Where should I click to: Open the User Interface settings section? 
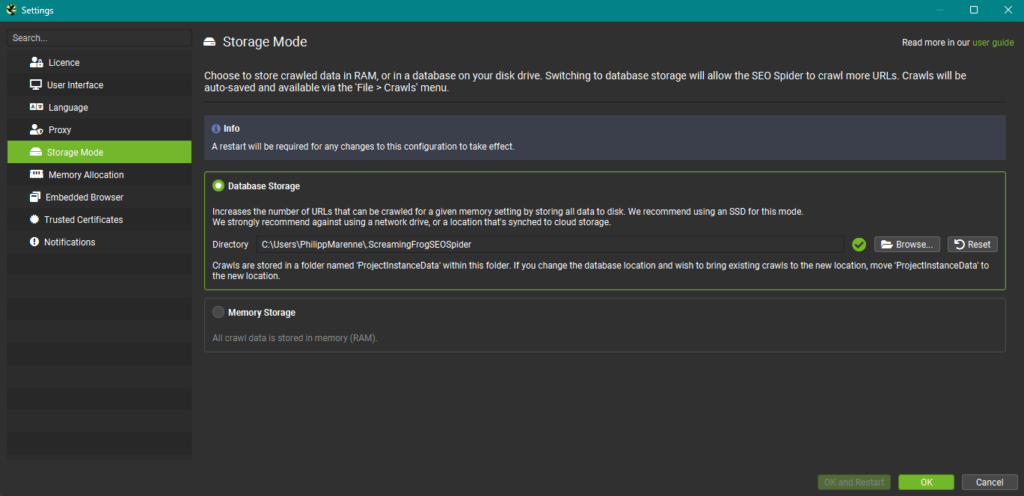coord(99,85)
